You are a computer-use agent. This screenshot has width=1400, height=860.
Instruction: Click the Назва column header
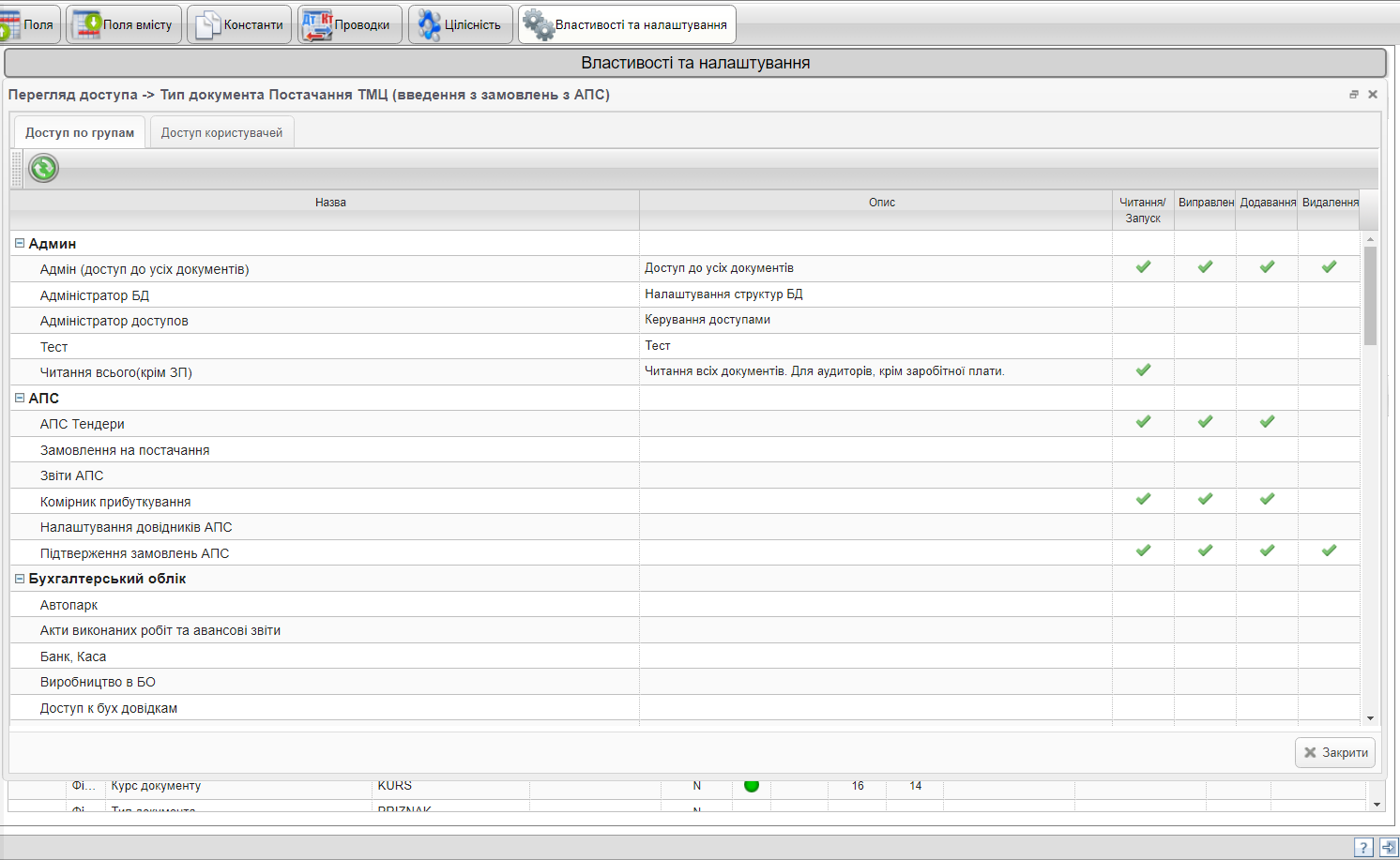pyautogui.click(x=325, y=210)
